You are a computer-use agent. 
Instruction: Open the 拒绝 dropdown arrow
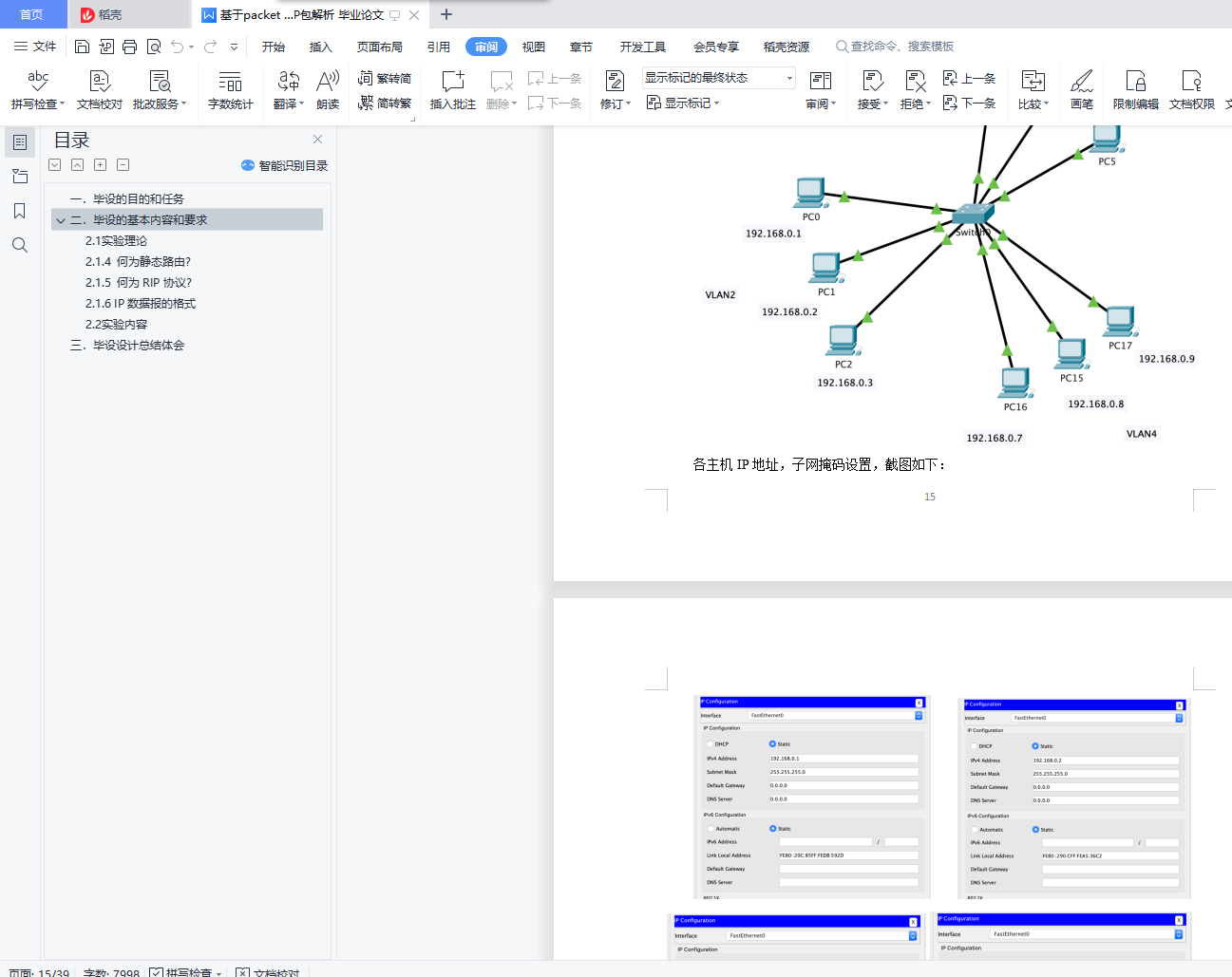pos(928,104)
